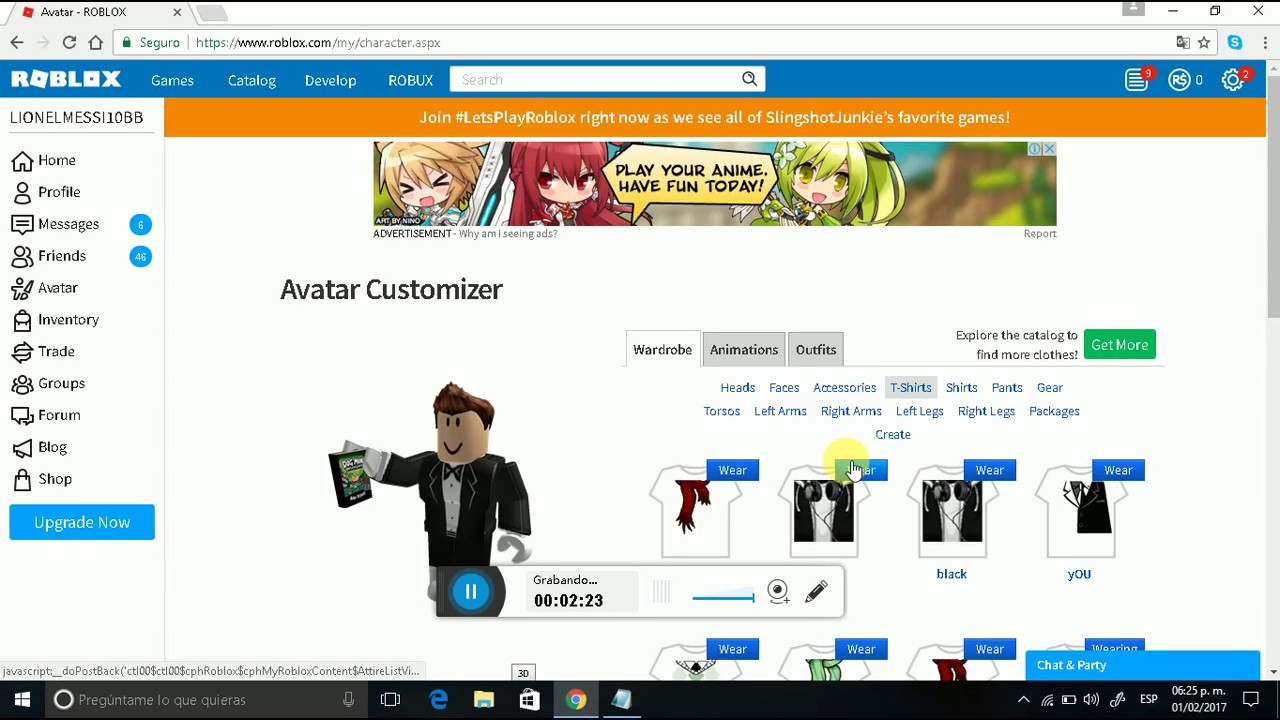Open the settings gear icon
Viewport: 1280px width, 720px height.
tap(1232, 80)
